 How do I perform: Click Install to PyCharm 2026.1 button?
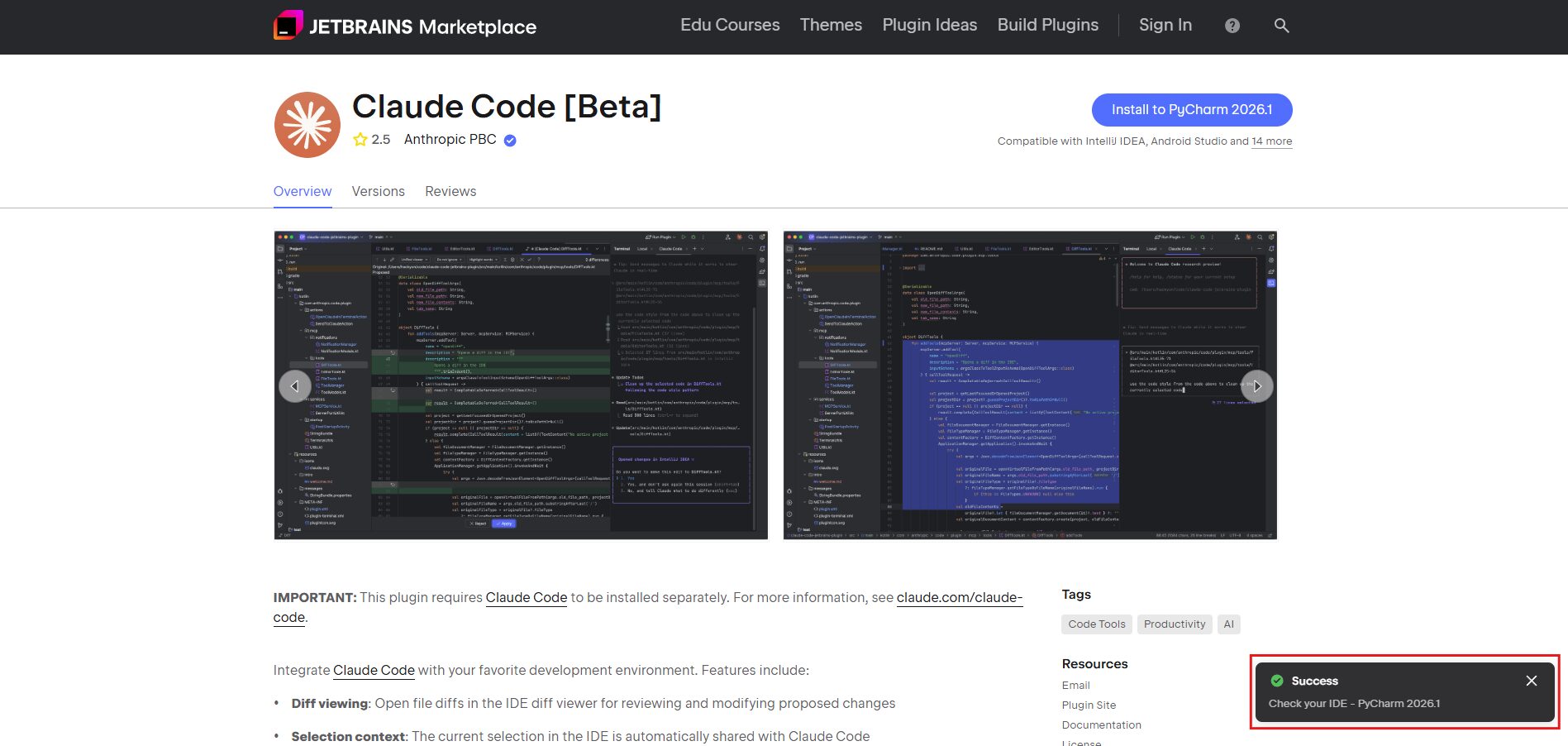(1191, 110)
